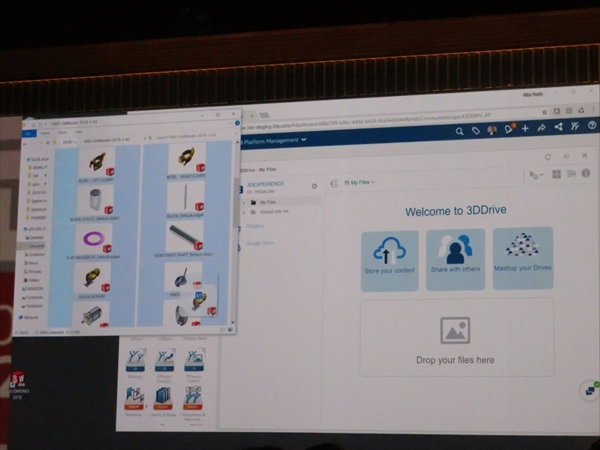Image resolution: width=600 pixels, height=450 pixels.
Task: Select the BLADE COLLET part thumbnail
Action: [96, 201]
